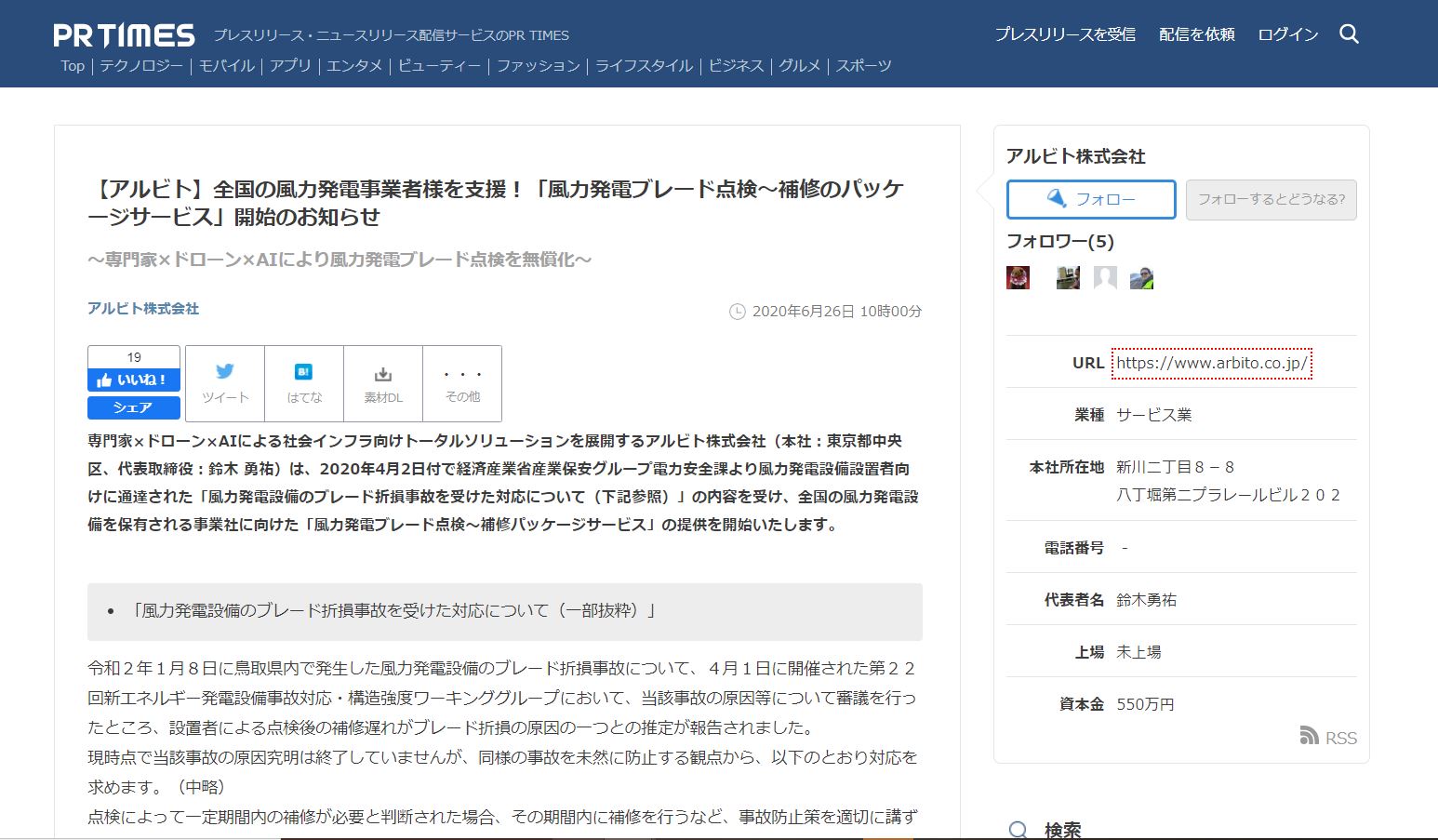Open the RSS feed link
Viewport: 1438px width, 840px height.
point(1328,737)
